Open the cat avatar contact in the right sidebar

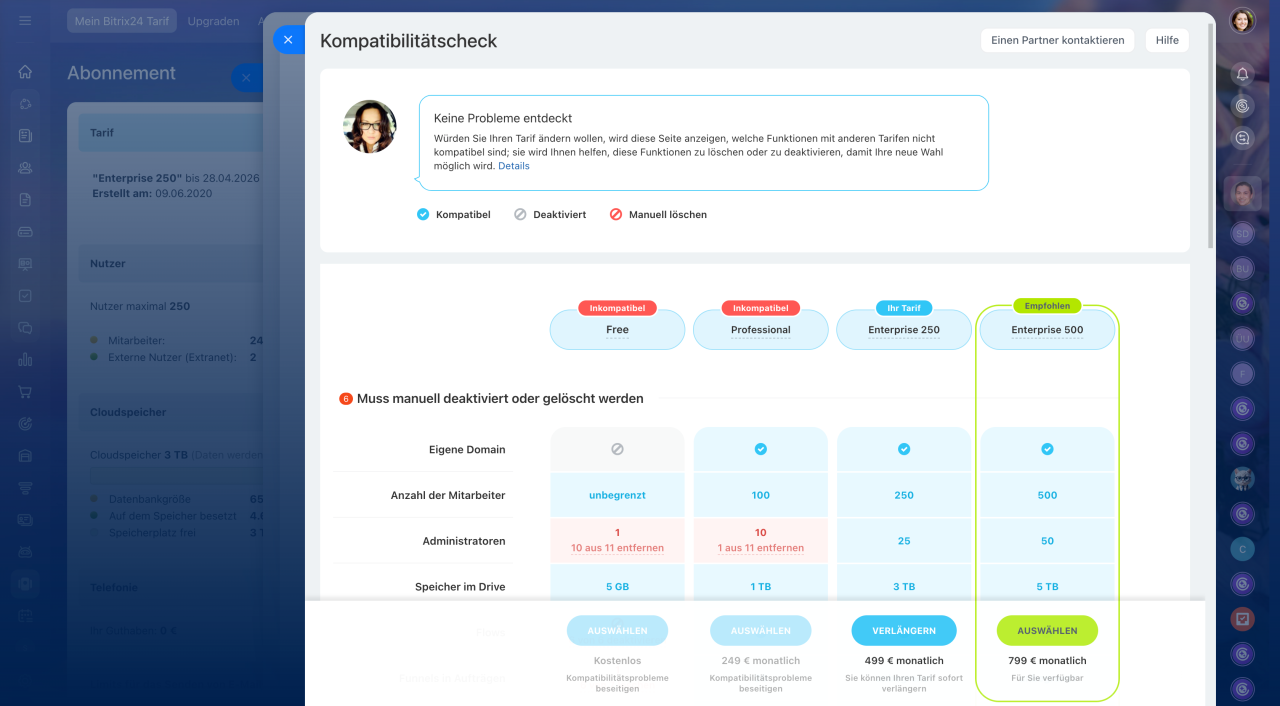(1242, 479)
